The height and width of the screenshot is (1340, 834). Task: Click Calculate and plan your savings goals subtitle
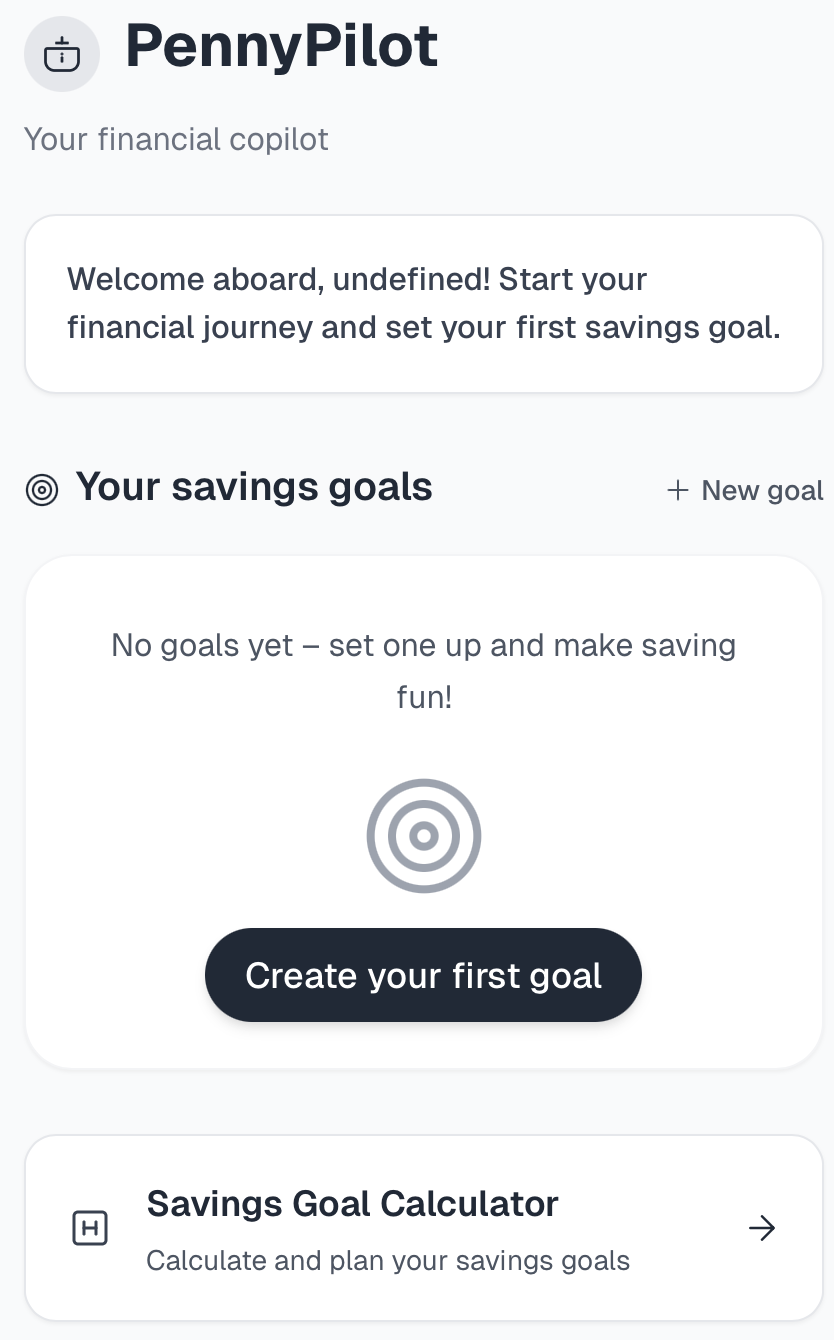pos(388,1260)
